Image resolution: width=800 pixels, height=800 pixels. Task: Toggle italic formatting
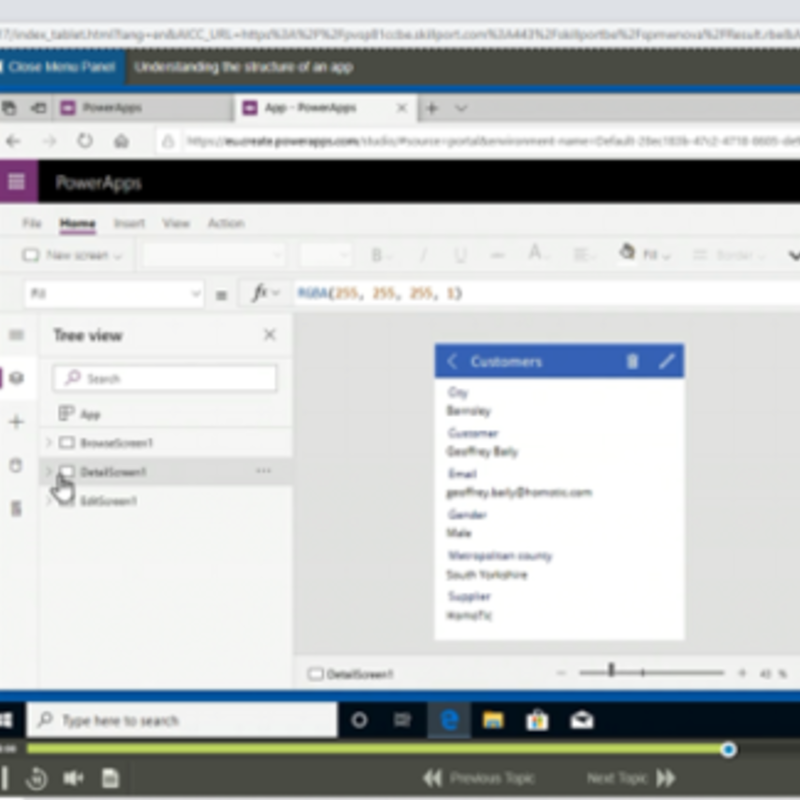422,255
